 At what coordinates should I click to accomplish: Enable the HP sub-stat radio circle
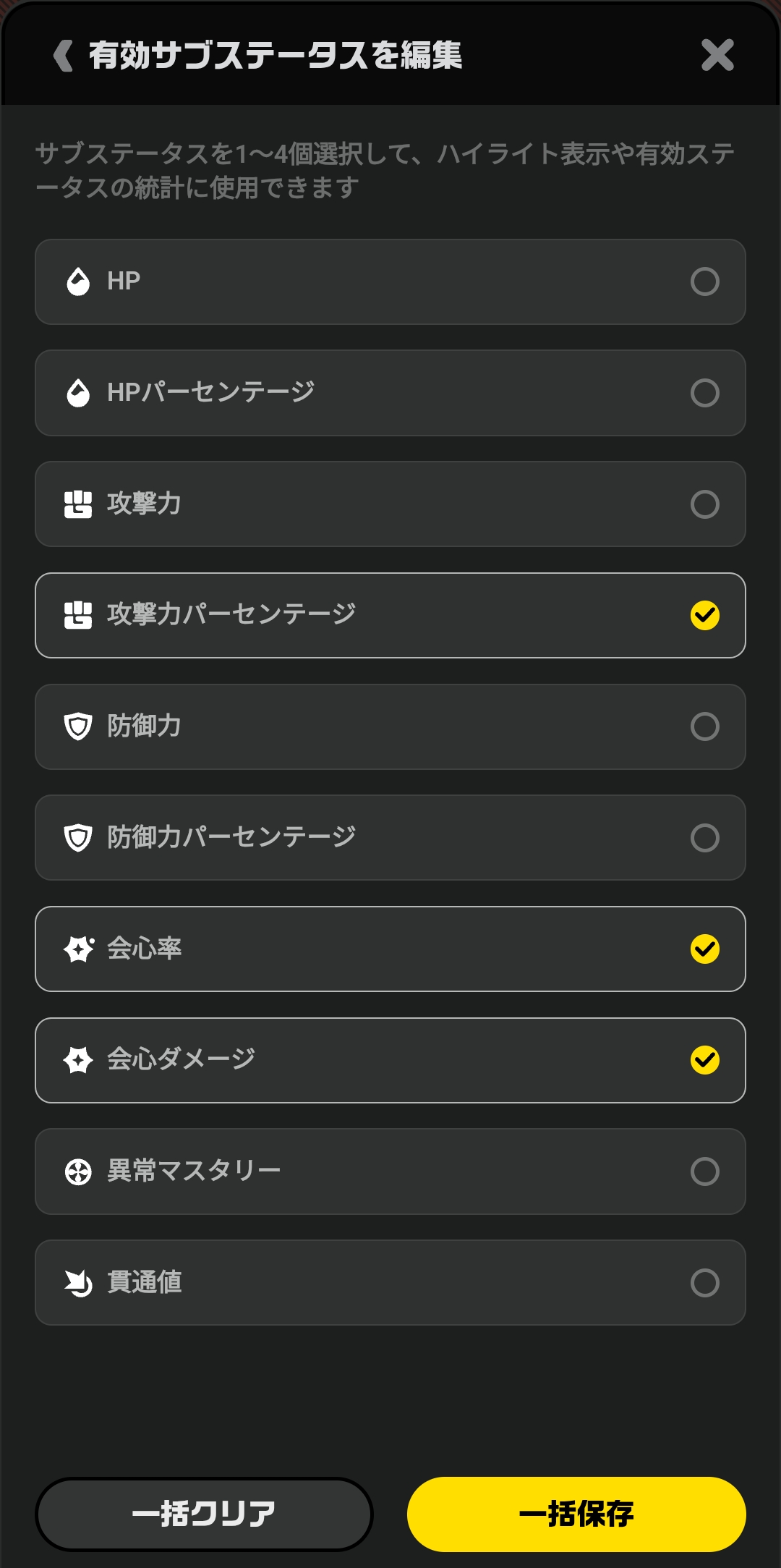(x=704, y=281)
